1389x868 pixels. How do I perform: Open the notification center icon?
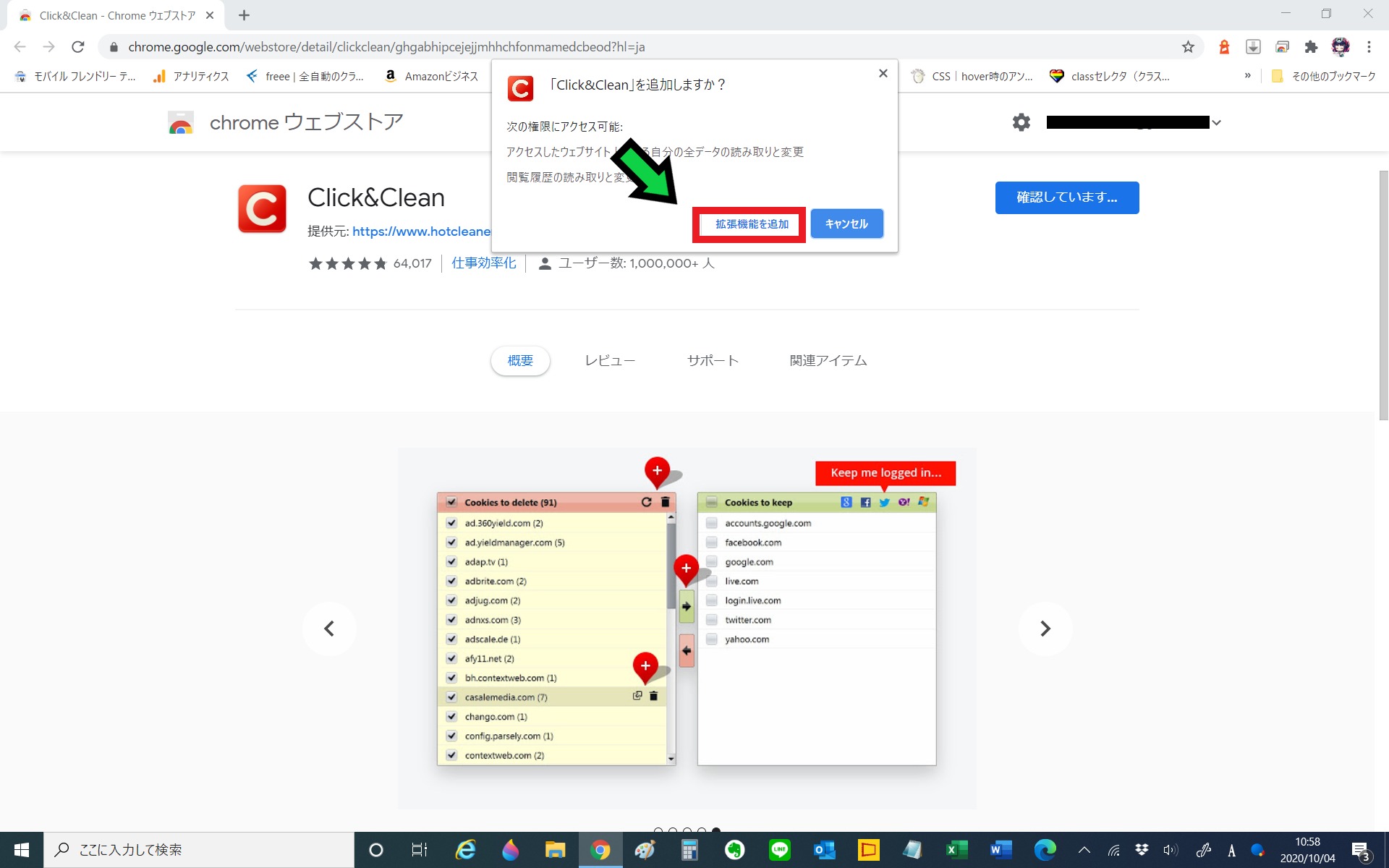pyautogui.click(x=1362, y=851)
